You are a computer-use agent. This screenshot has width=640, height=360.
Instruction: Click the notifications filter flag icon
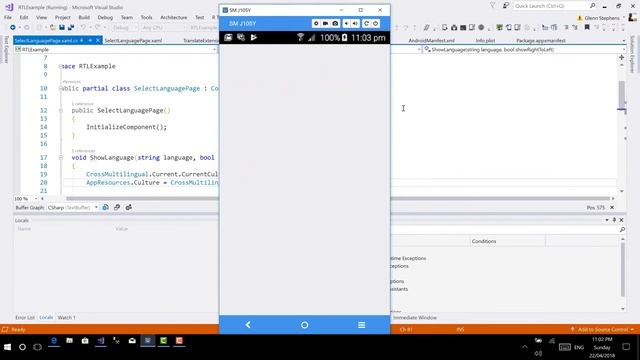click(x=493, y=6)
